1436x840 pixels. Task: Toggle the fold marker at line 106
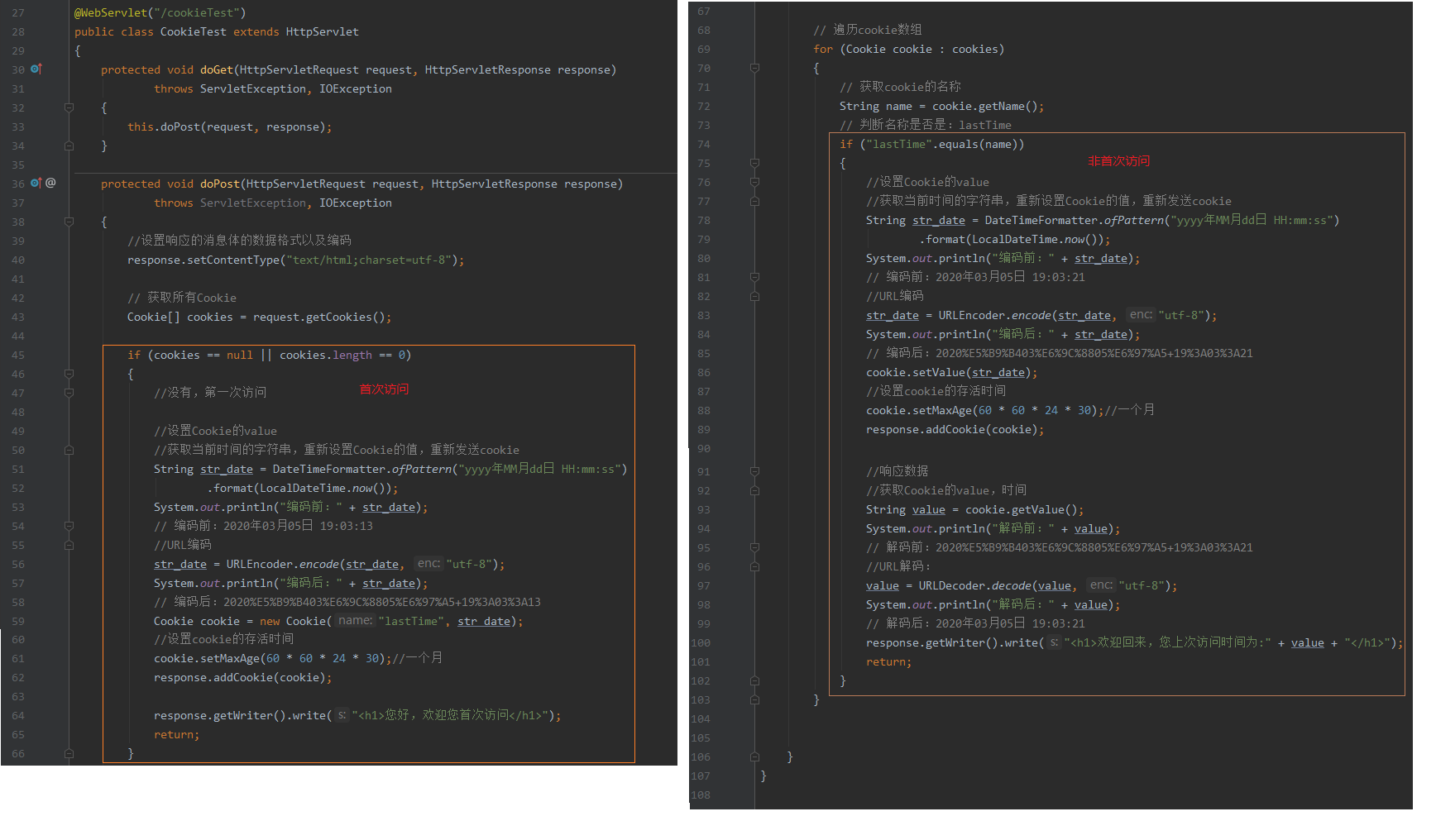point(755,756)
